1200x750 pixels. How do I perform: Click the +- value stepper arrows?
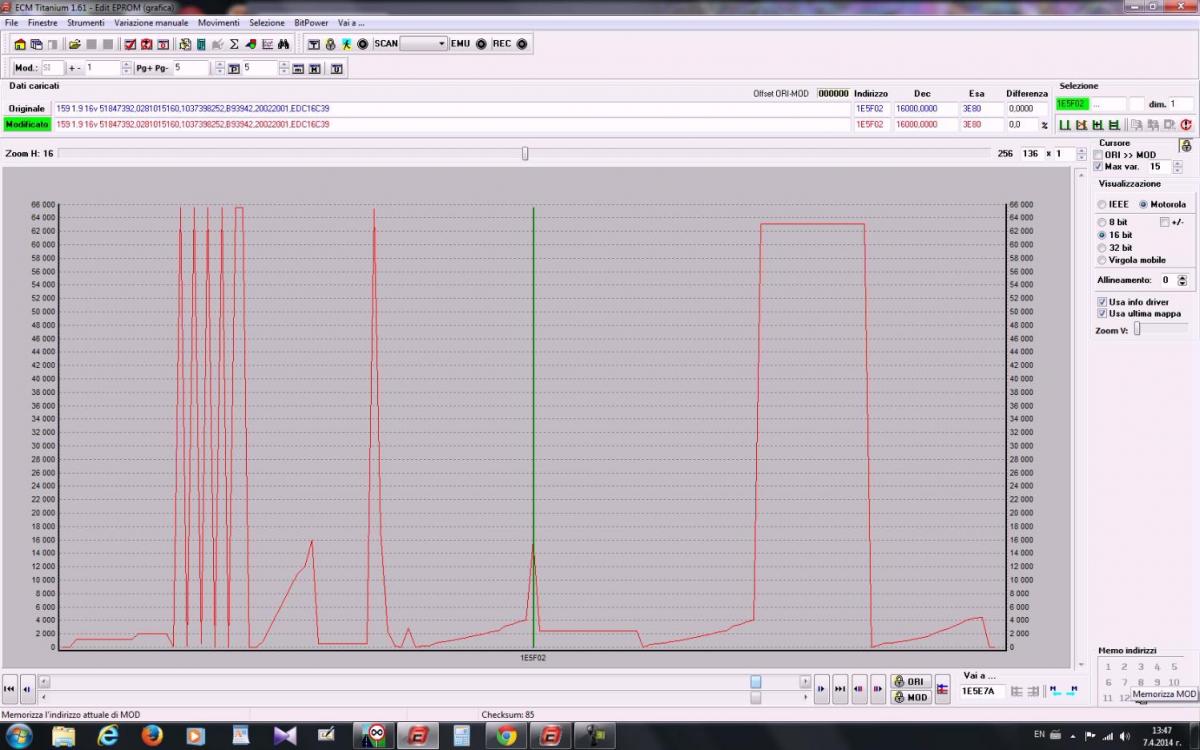click(126, 68)
